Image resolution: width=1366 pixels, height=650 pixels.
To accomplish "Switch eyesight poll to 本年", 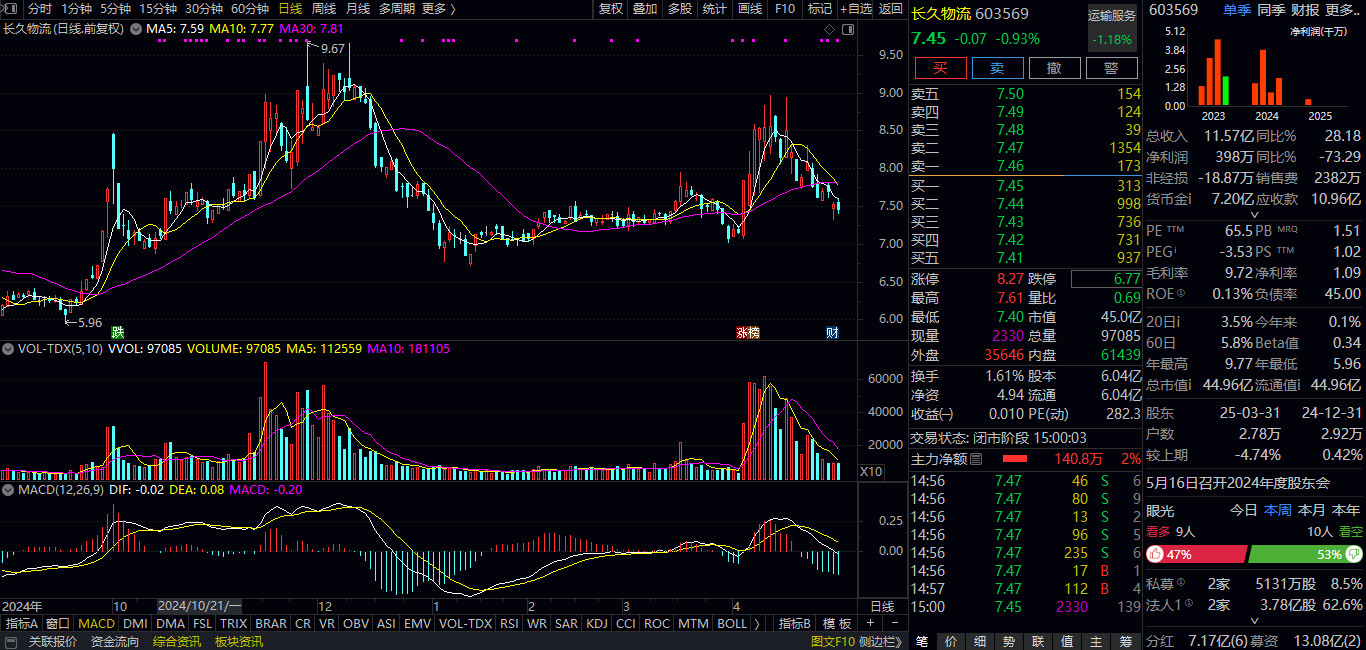I will click(x=1346, y=510).
